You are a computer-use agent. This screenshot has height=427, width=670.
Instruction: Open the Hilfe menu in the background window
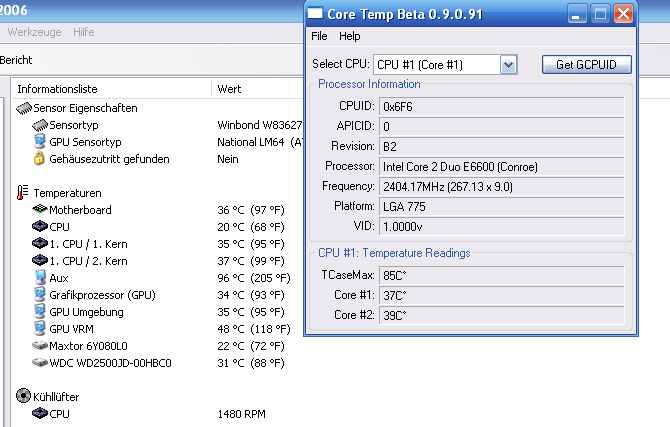coord(84,32)
